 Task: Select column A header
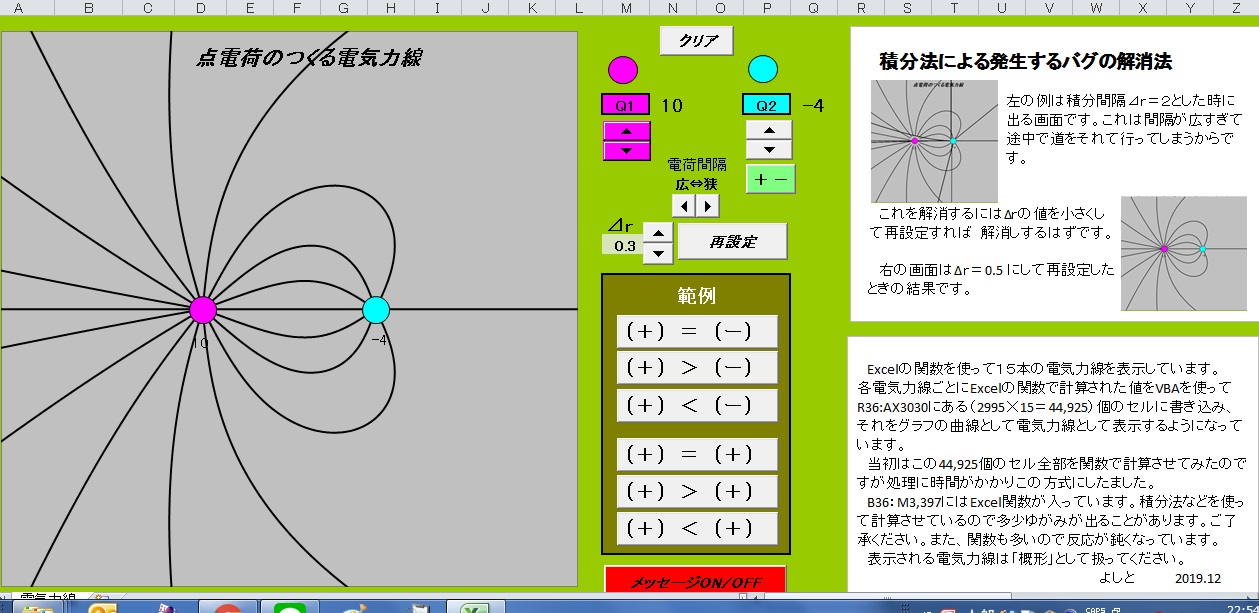coord(17,8)
